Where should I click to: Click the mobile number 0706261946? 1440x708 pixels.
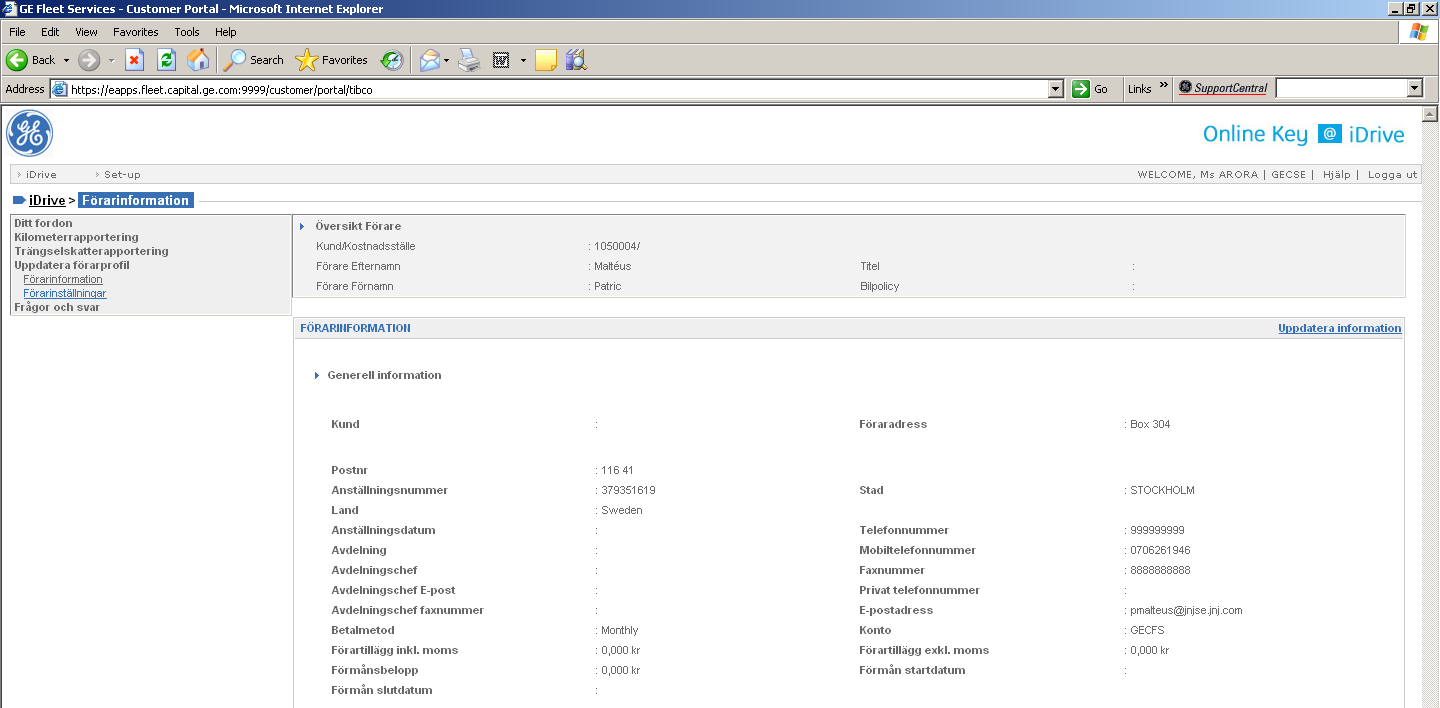[1160, 550]
